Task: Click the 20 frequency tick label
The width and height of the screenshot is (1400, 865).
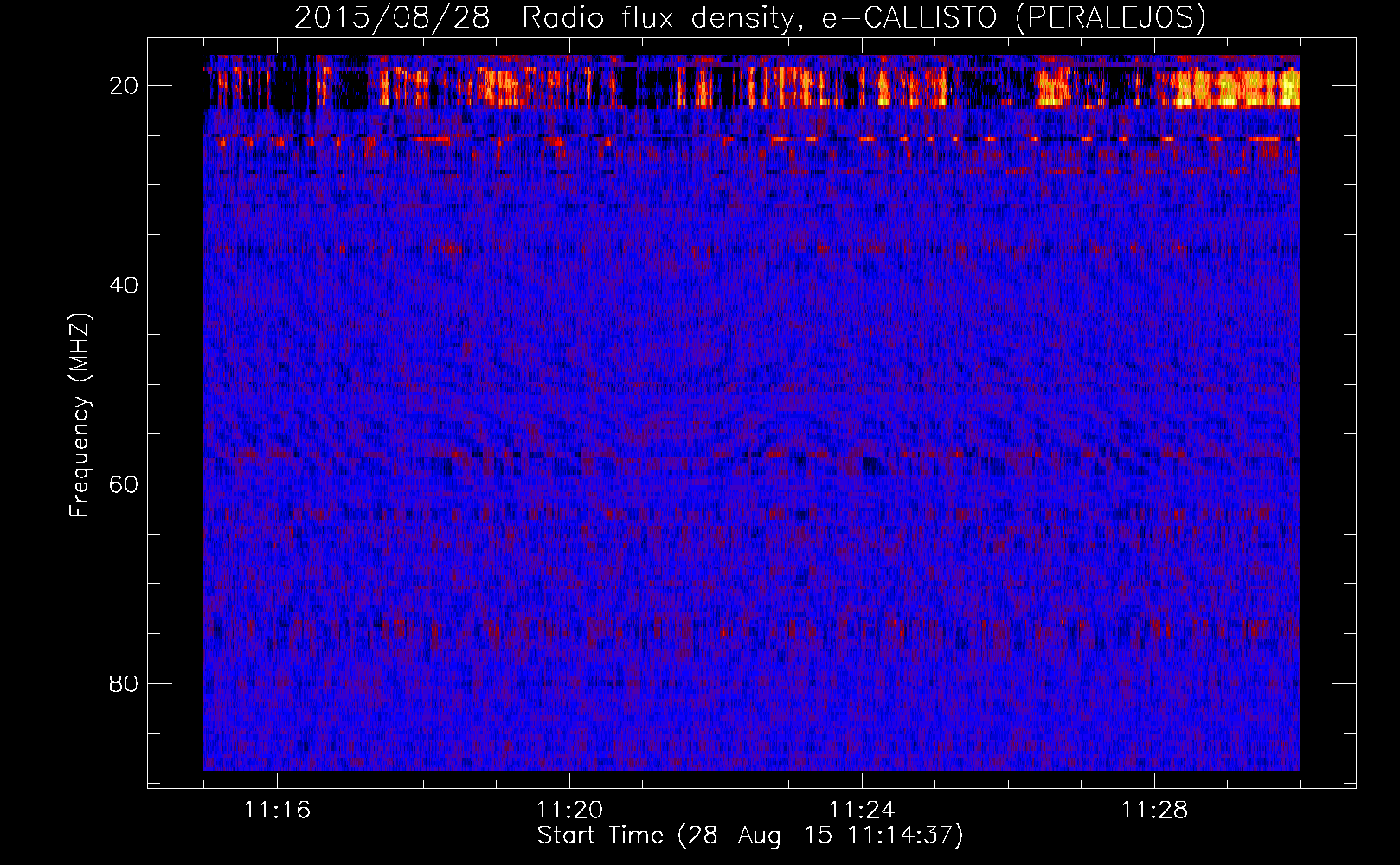Action: click(x=124, y=86)
